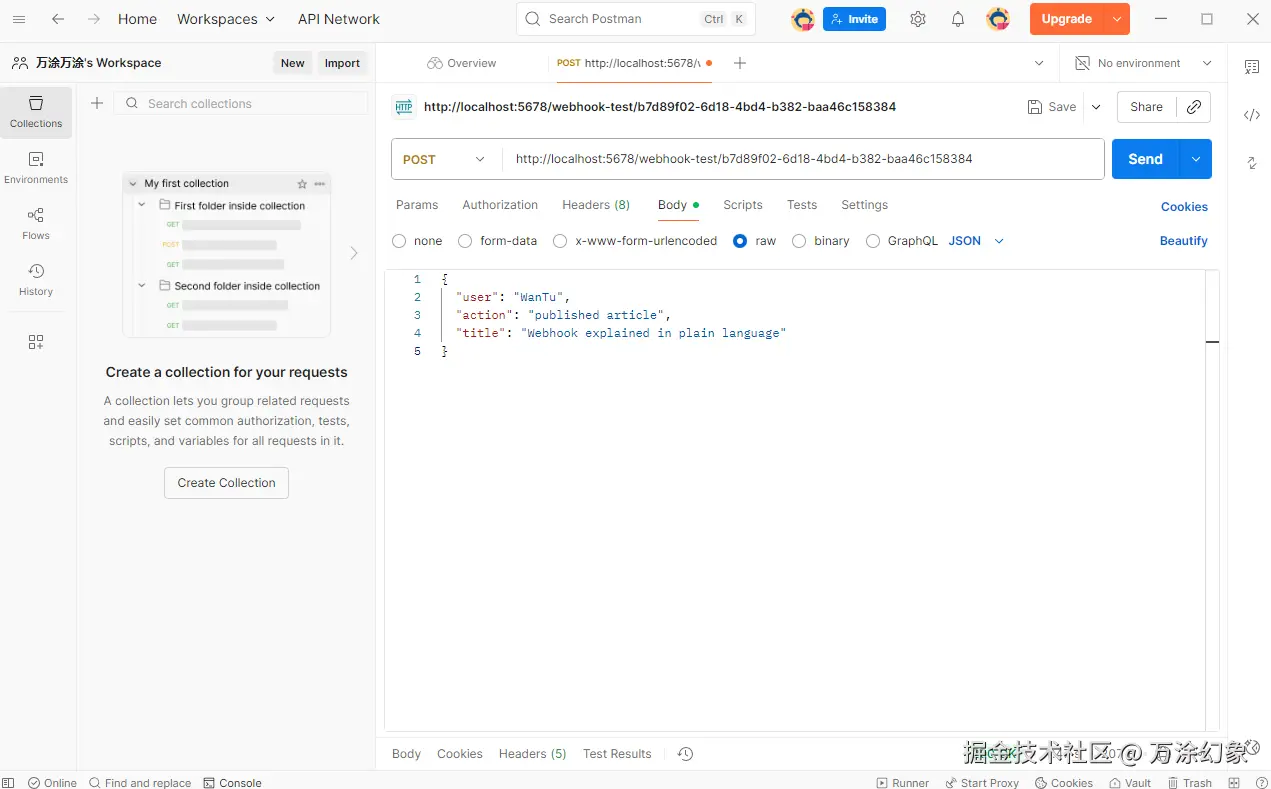Click the Import button

point(342,63)
